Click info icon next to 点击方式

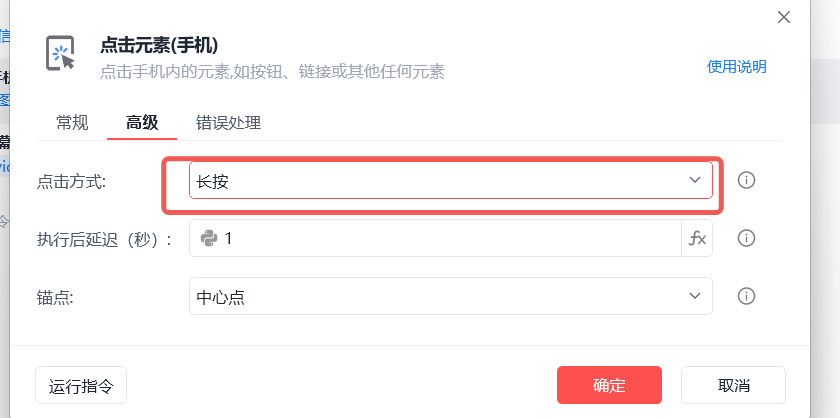pyautogui.click(x=746, y=180)
